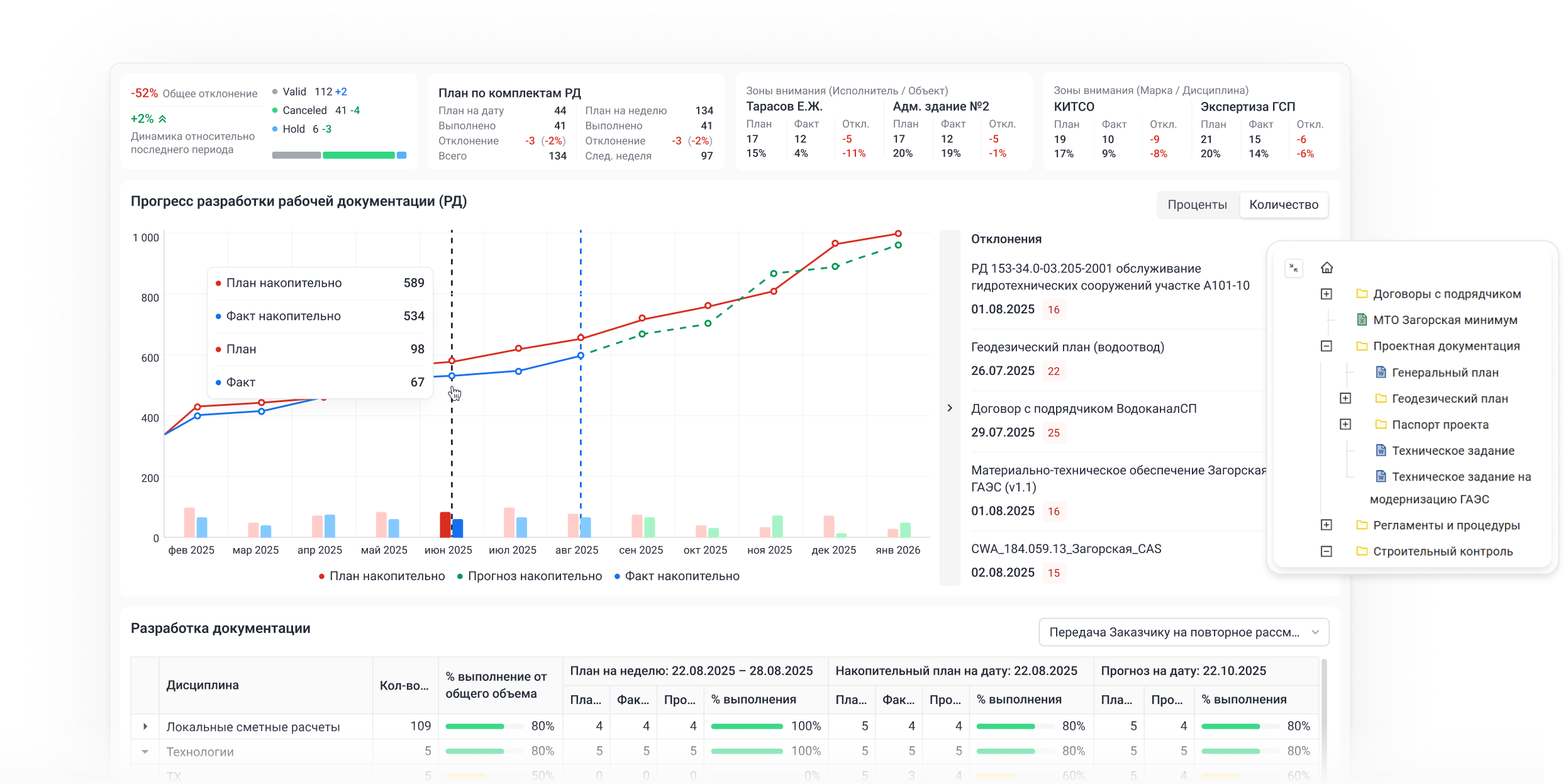The height and width of the screenshot is (784, 1568).
Task: Switch to the Количество tab
Action: [x=1283, y=205]
